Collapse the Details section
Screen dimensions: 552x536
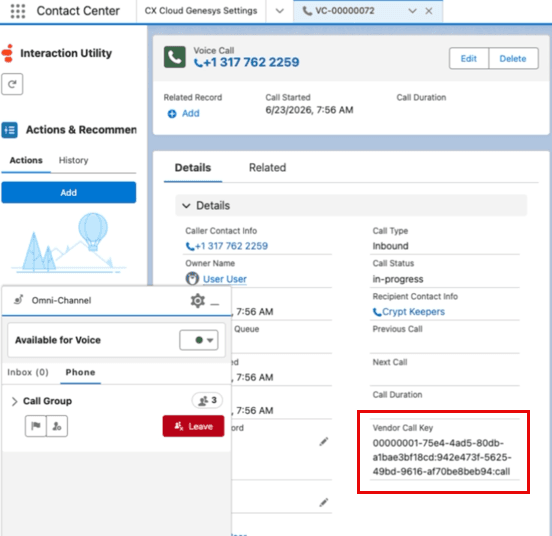point(186,206)
